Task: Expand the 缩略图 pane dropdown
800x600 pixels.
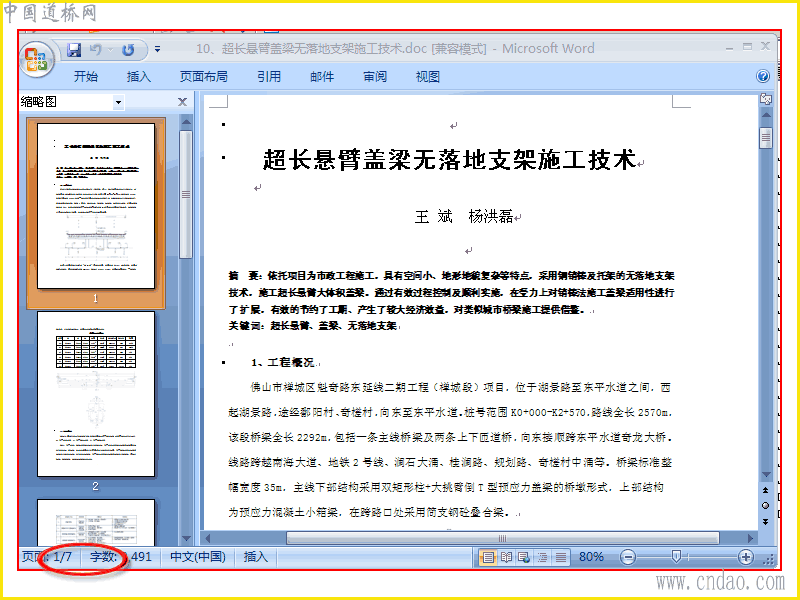Action: coord(118,102)
